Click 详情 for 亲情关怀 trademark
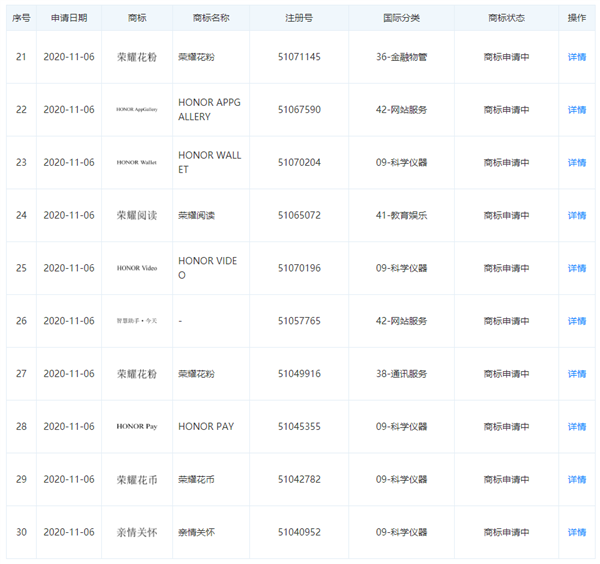600x564 pixels. click(x=577, y=533)
